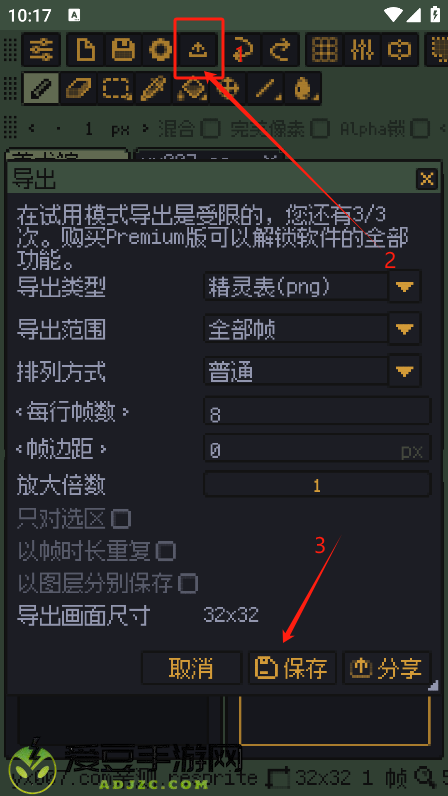The image size is (448, 796).
Task: Toggle 以帧时长重复 checkbox
Action: point(166,551)
